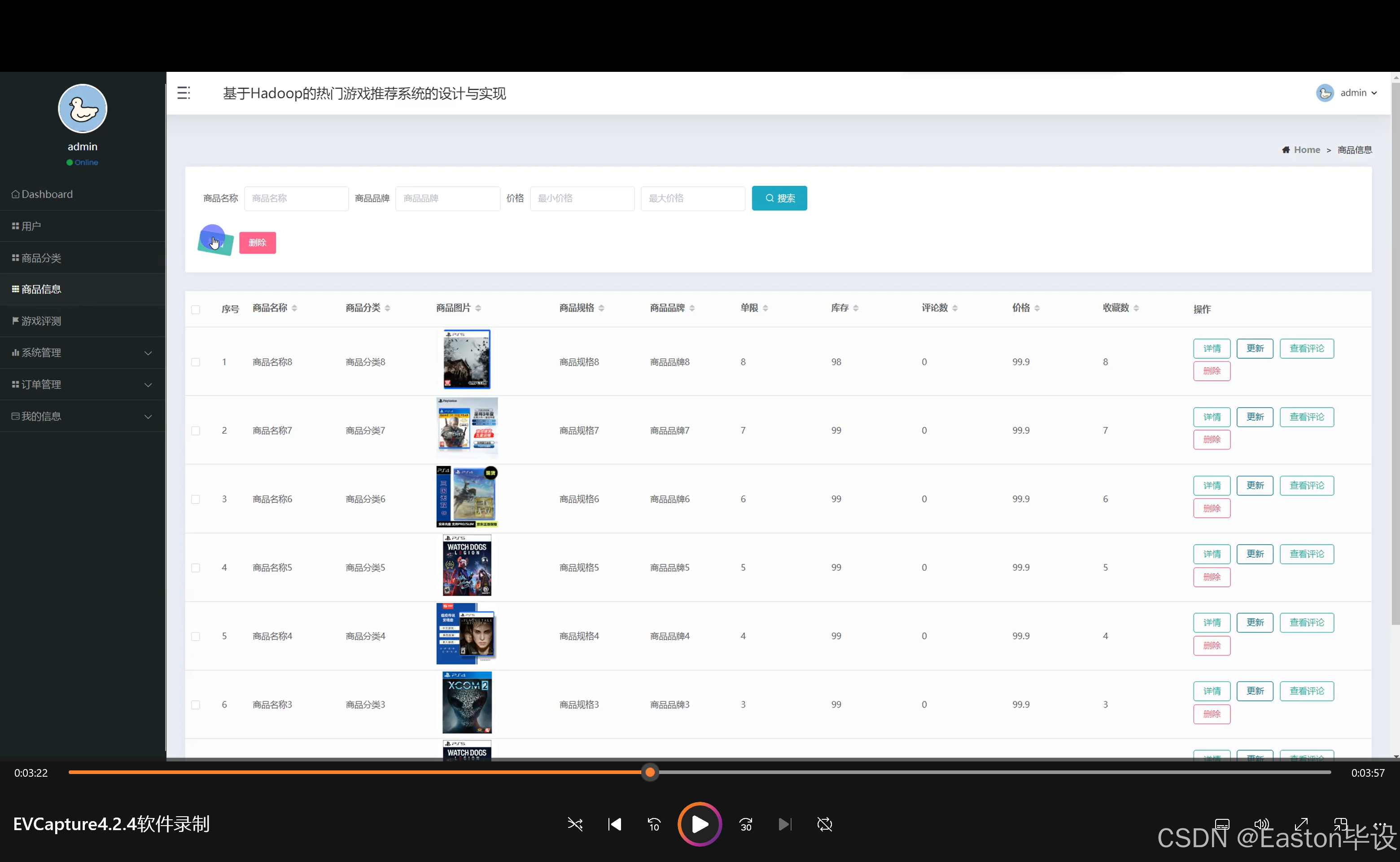Go to the previous video track
The image size is (1400, 862).
point(614,824)
